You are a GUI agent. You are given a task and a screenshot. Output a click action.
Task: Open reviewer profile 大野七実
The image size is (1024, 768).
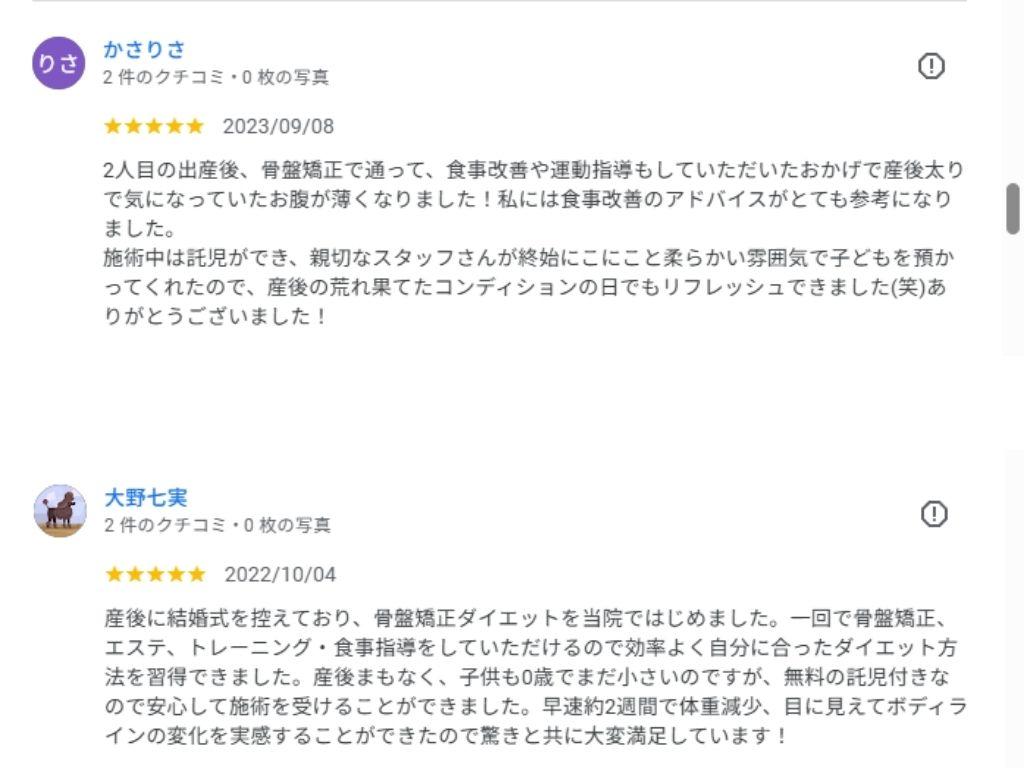coord(145,497)
